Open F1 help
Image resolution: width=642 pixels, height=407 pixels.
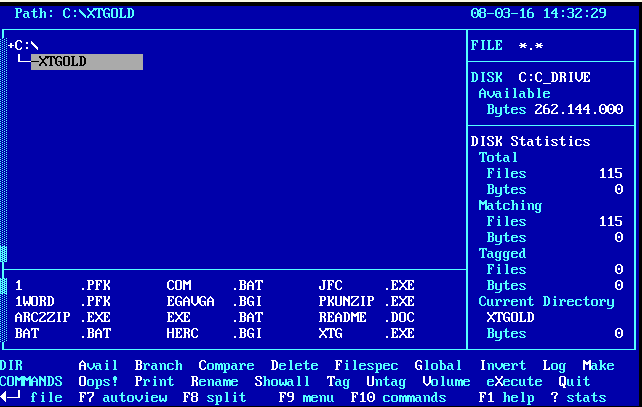pyautogui.click(x=503, y=397)
